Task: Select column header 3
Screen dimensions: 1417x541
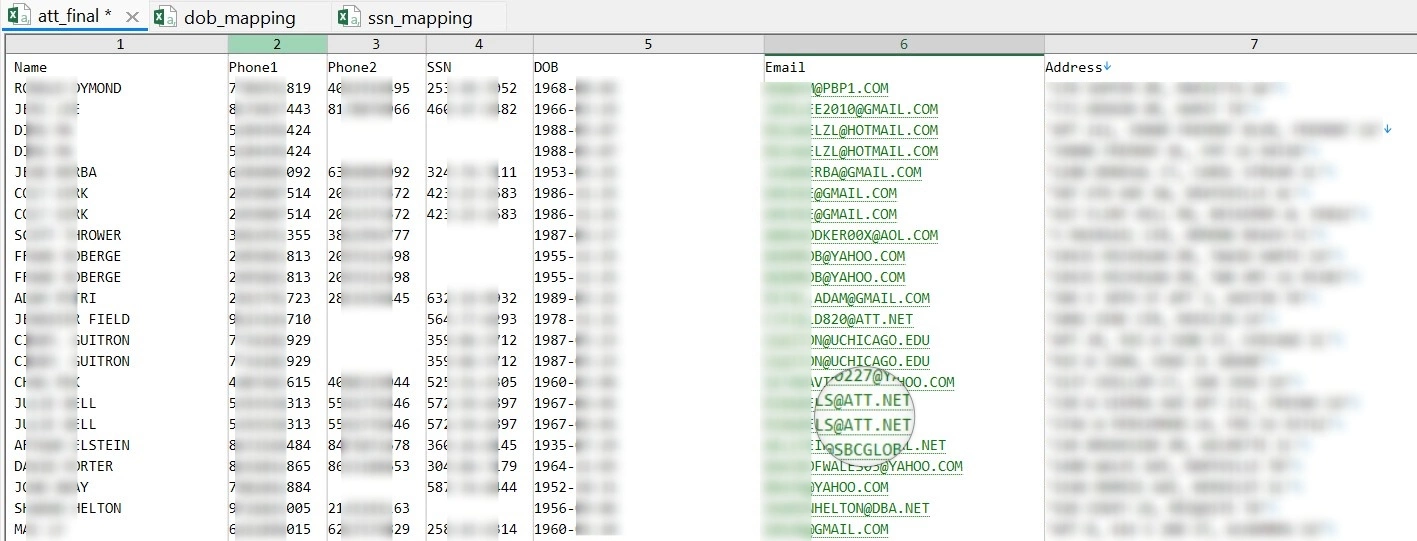Action: coord(376,45)
